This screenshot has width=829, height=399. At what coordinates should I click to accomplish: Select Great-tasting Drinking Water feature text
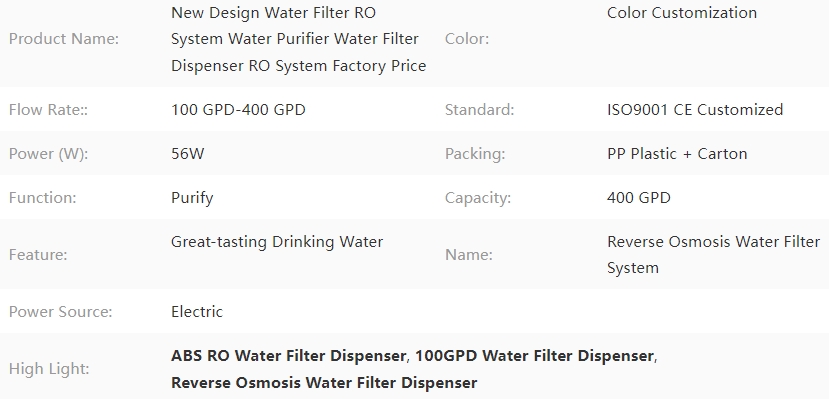(277, 242)
